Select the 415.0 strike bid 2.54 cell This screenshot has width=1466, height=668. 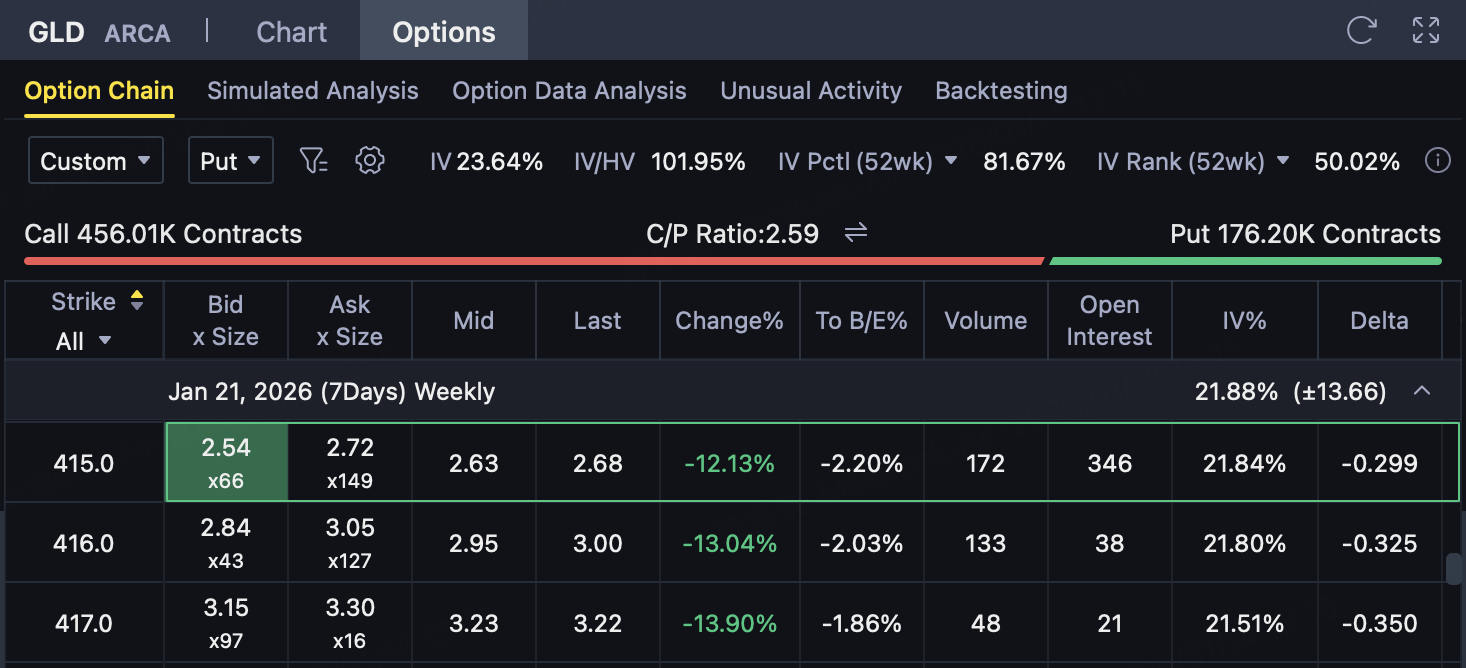pyautogui.click(x=226, y=462)
